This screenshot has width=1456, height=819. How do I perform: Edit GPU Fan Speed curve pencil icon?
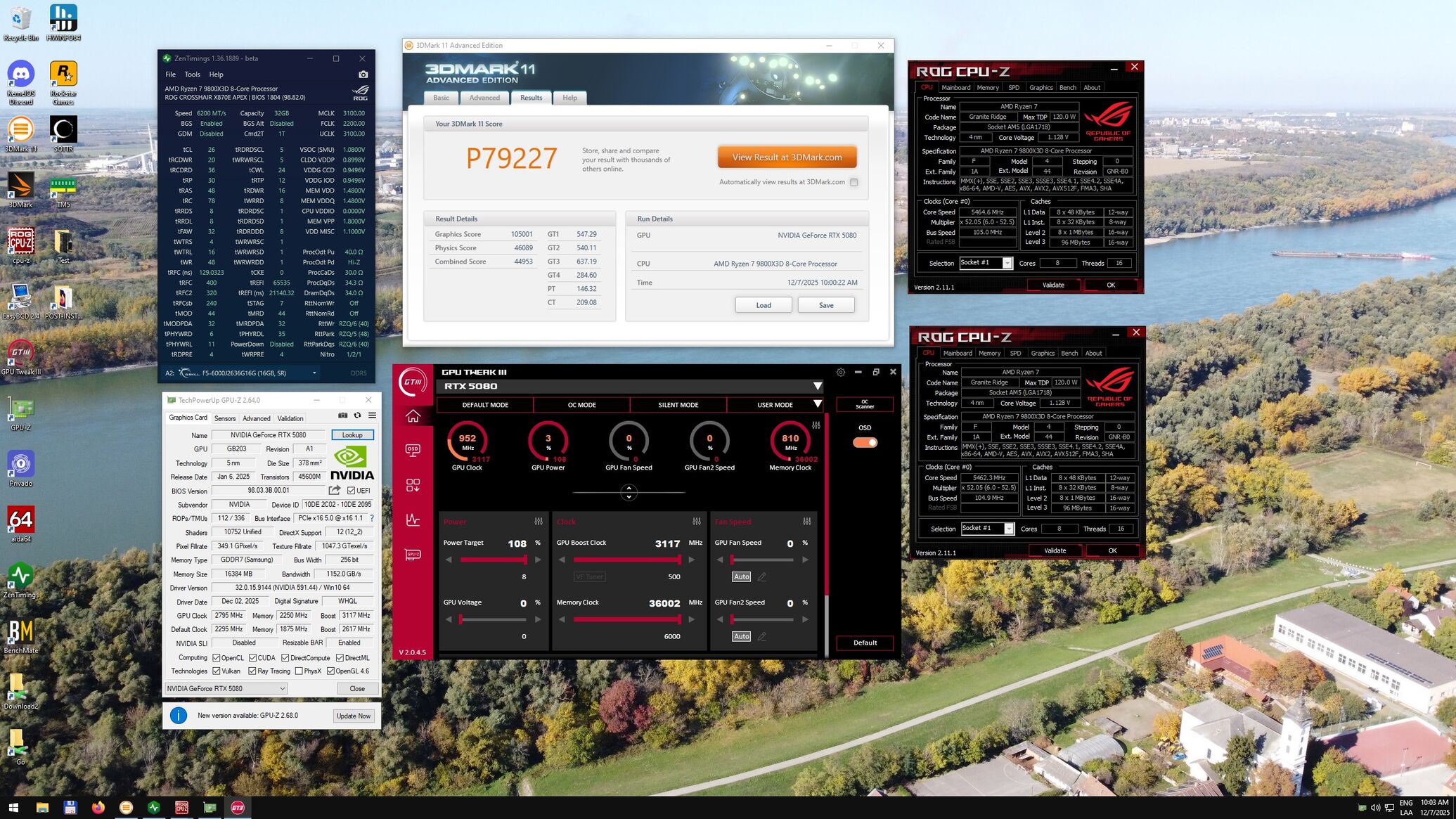pyautogui.click(x=761, y=576)
